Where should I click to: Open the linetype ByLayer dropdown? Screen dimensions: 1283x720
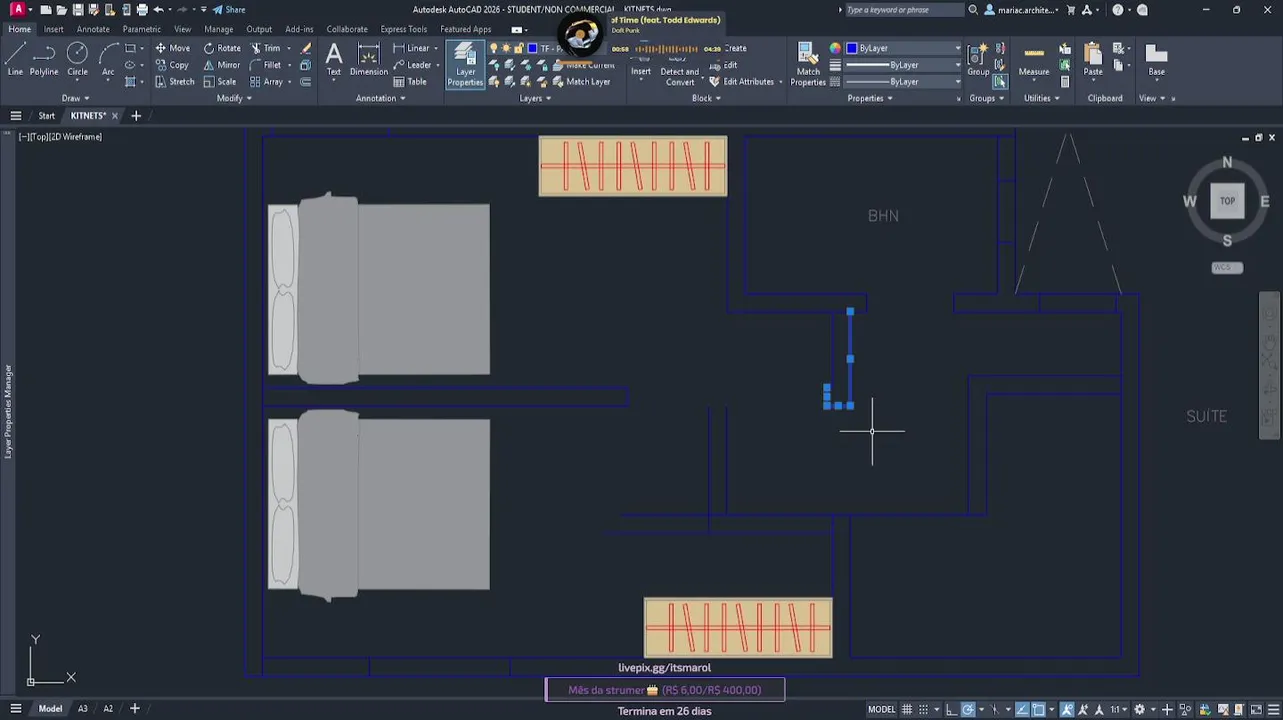click(x=903, y=82)
